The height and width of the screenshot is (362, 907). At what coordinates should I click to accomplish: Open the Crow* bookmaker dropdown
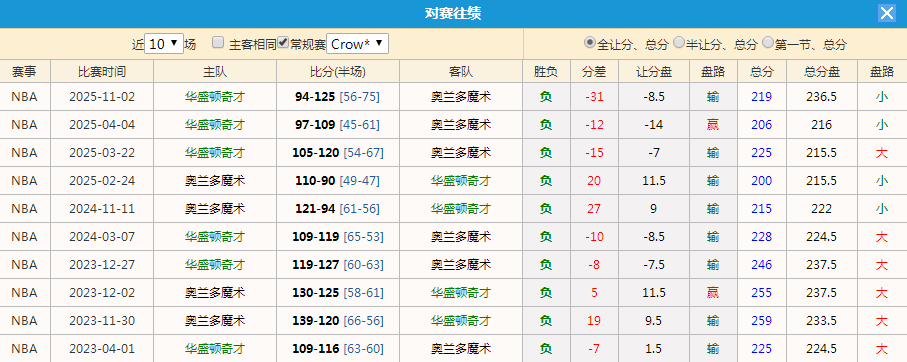click(x=357, y=44)
